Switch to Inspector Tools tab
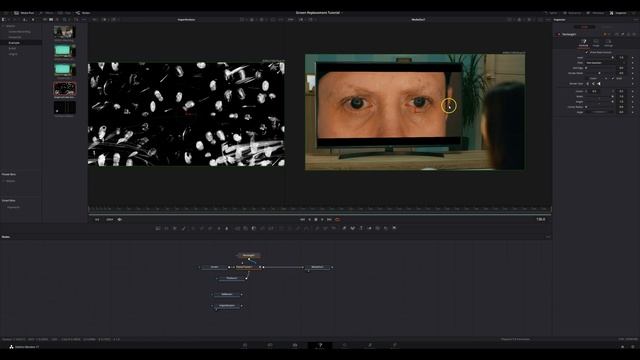 pos(585,27)
